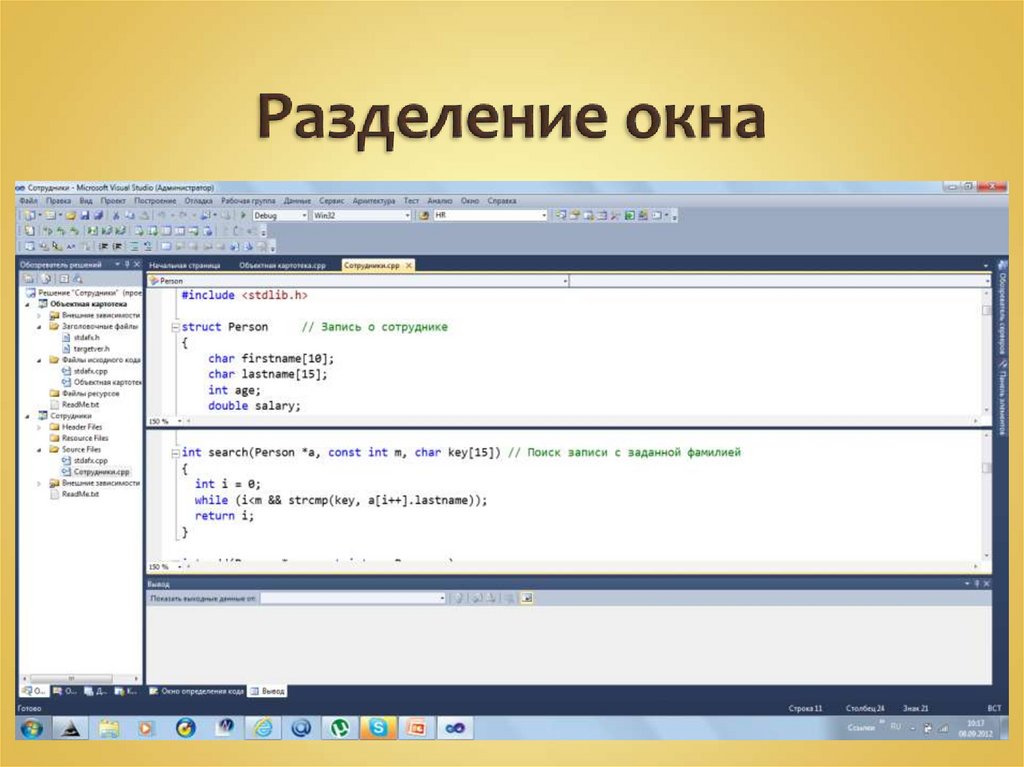Open the Person scope dropdown
1024x767 pixels.
pos(565,281)
